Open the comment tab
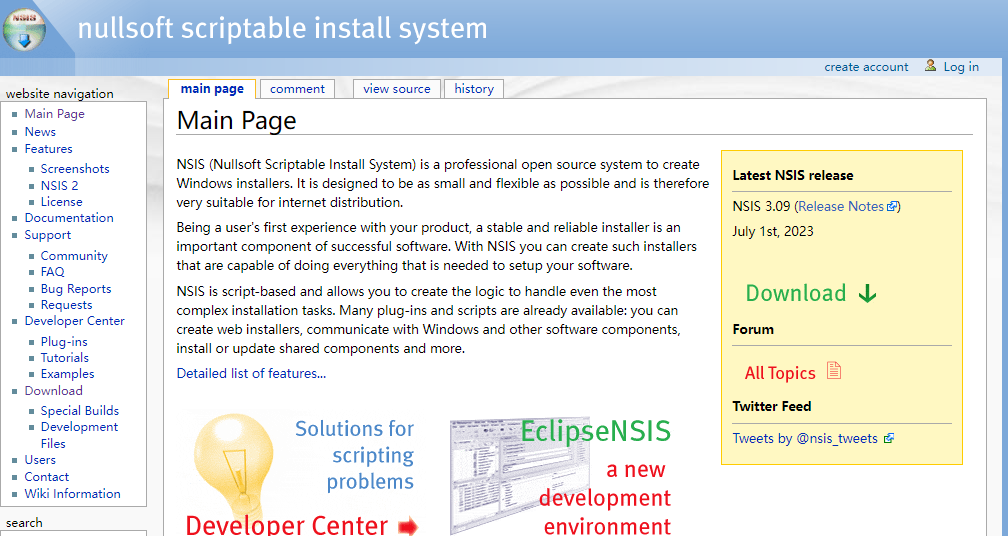Viewport: 1008px width, 536px height. 297,89
